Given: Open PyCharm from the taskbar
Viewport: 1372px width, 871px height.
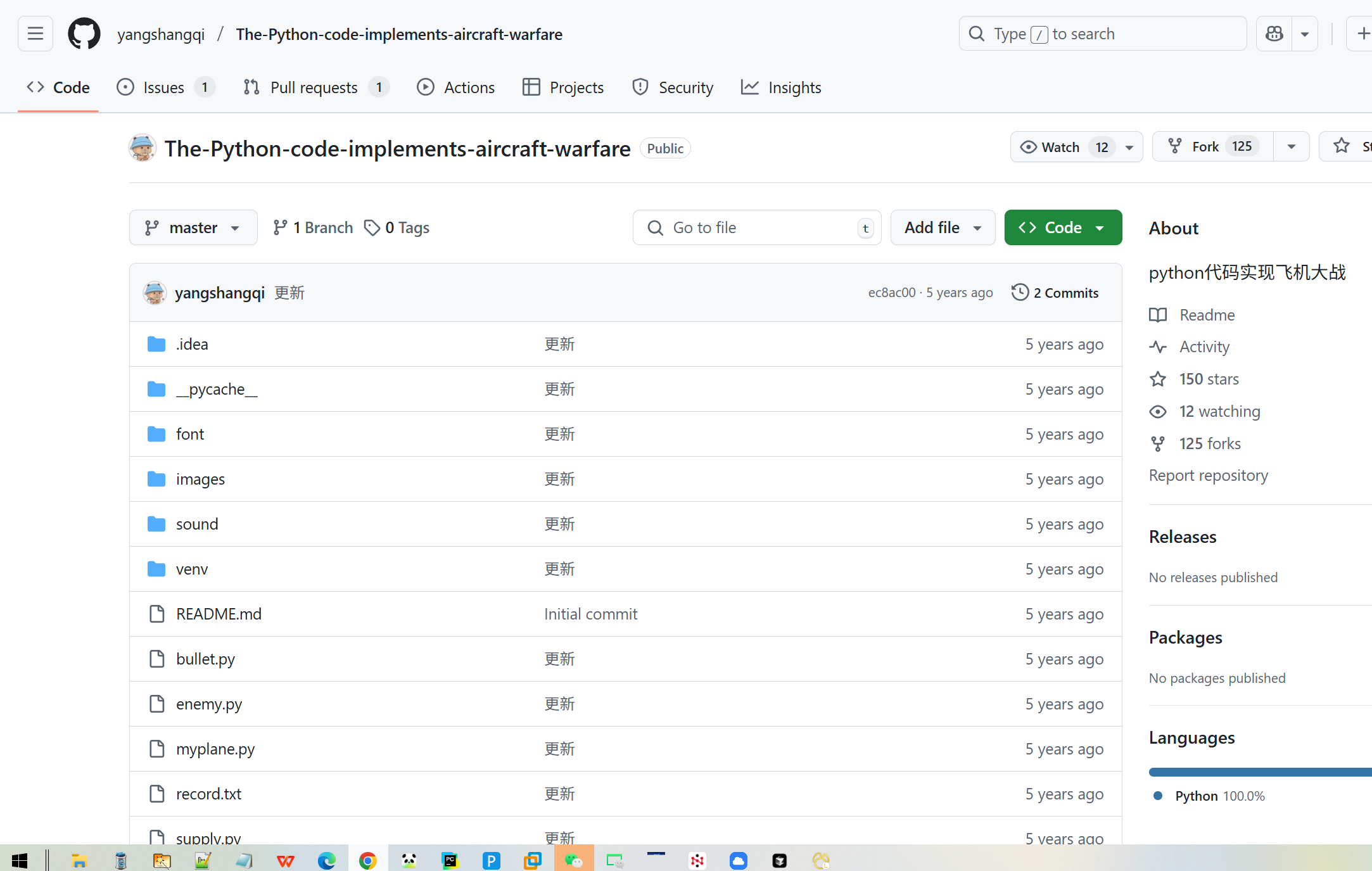Looking at the screenshot, I should coord(450,860).
